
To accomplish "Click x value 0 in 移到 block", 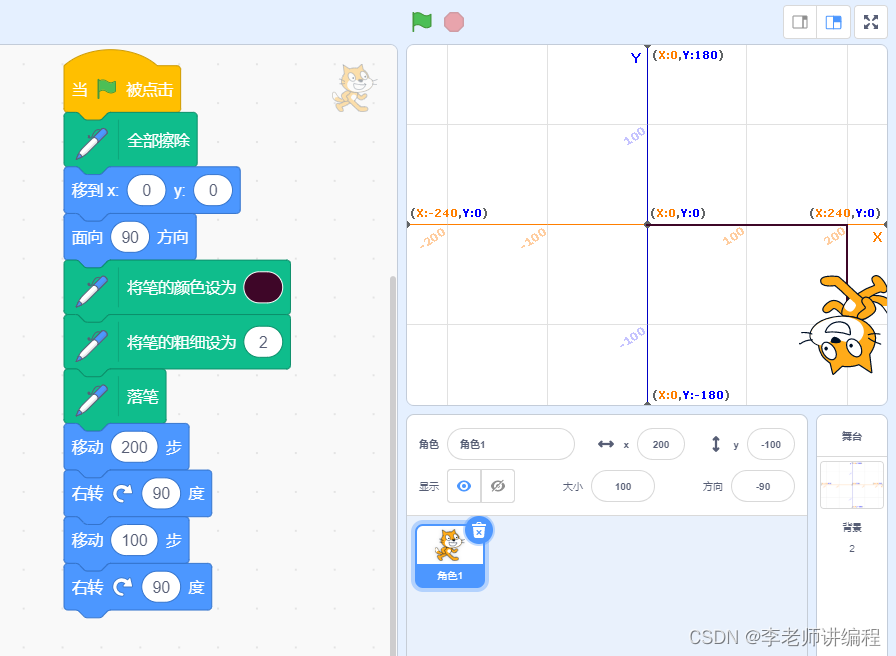I will point(146,190).
